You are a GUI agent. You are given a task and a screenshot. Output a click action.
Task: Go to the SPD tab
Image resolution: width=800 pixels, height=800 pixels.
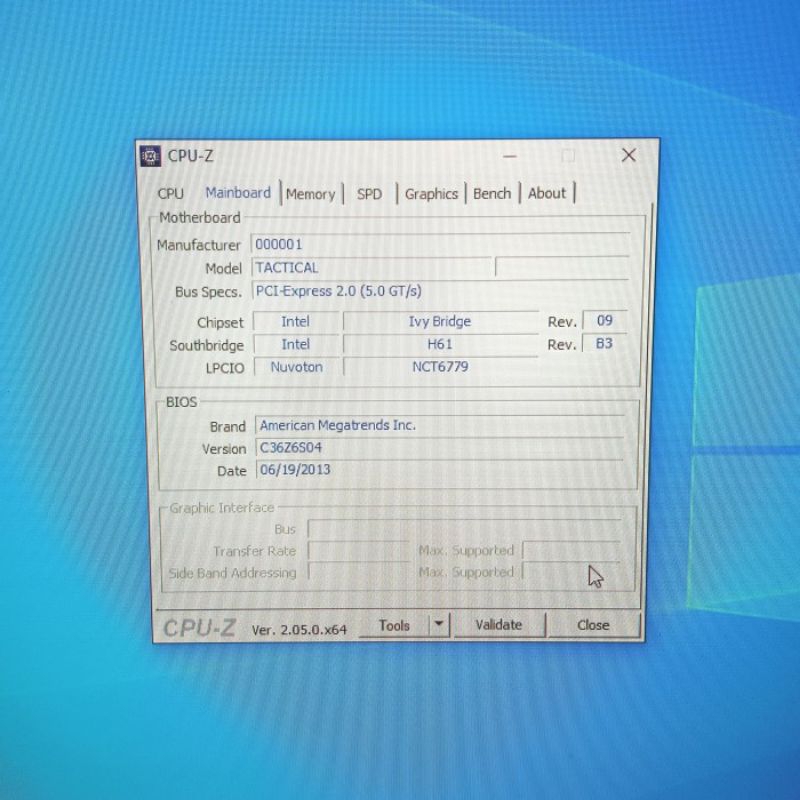coord(369,194)
